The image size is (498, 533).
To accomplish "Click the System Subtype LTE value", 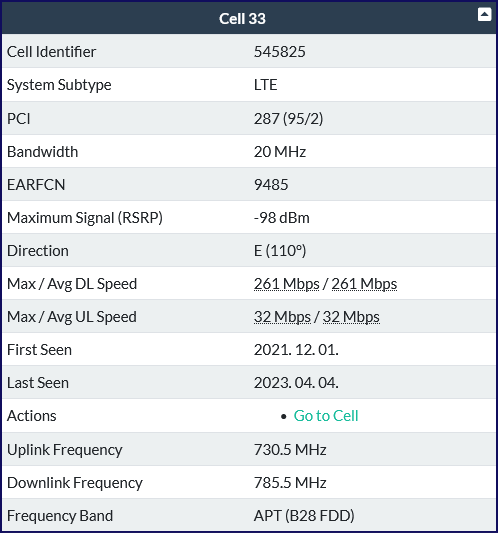I will pyautogui.click(x=265, y=85).
